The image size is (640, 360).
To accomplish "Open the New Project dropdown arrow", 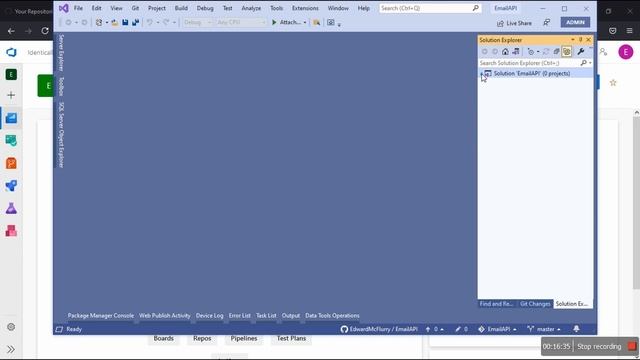I will pyautogui.click(x=107, y=23).
